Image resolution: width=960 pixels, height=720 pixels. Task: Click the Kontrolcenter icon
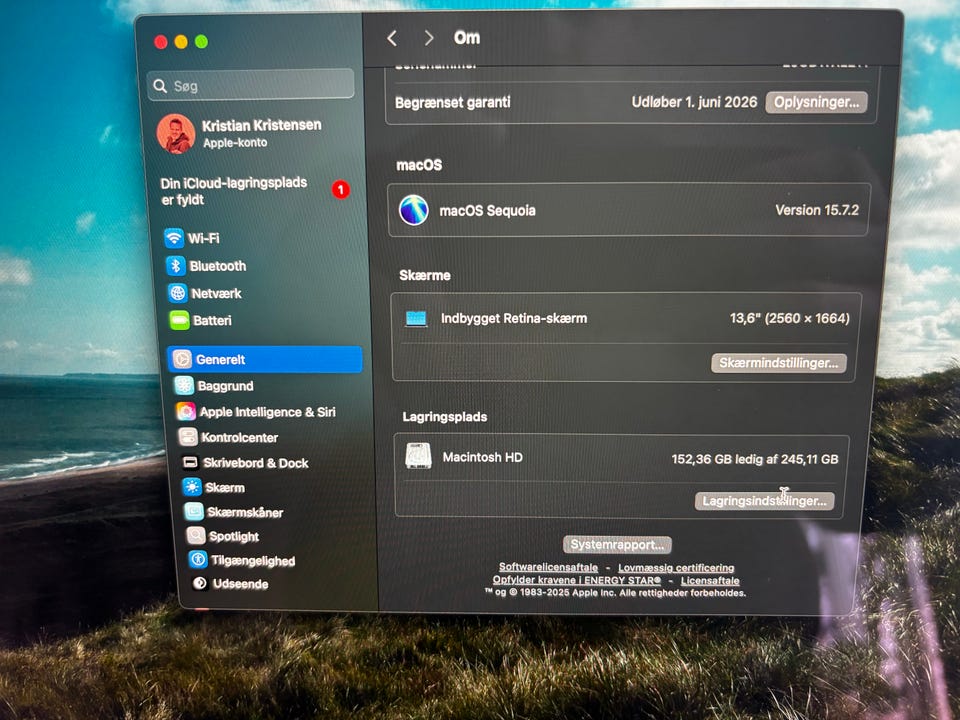(187, 437)
